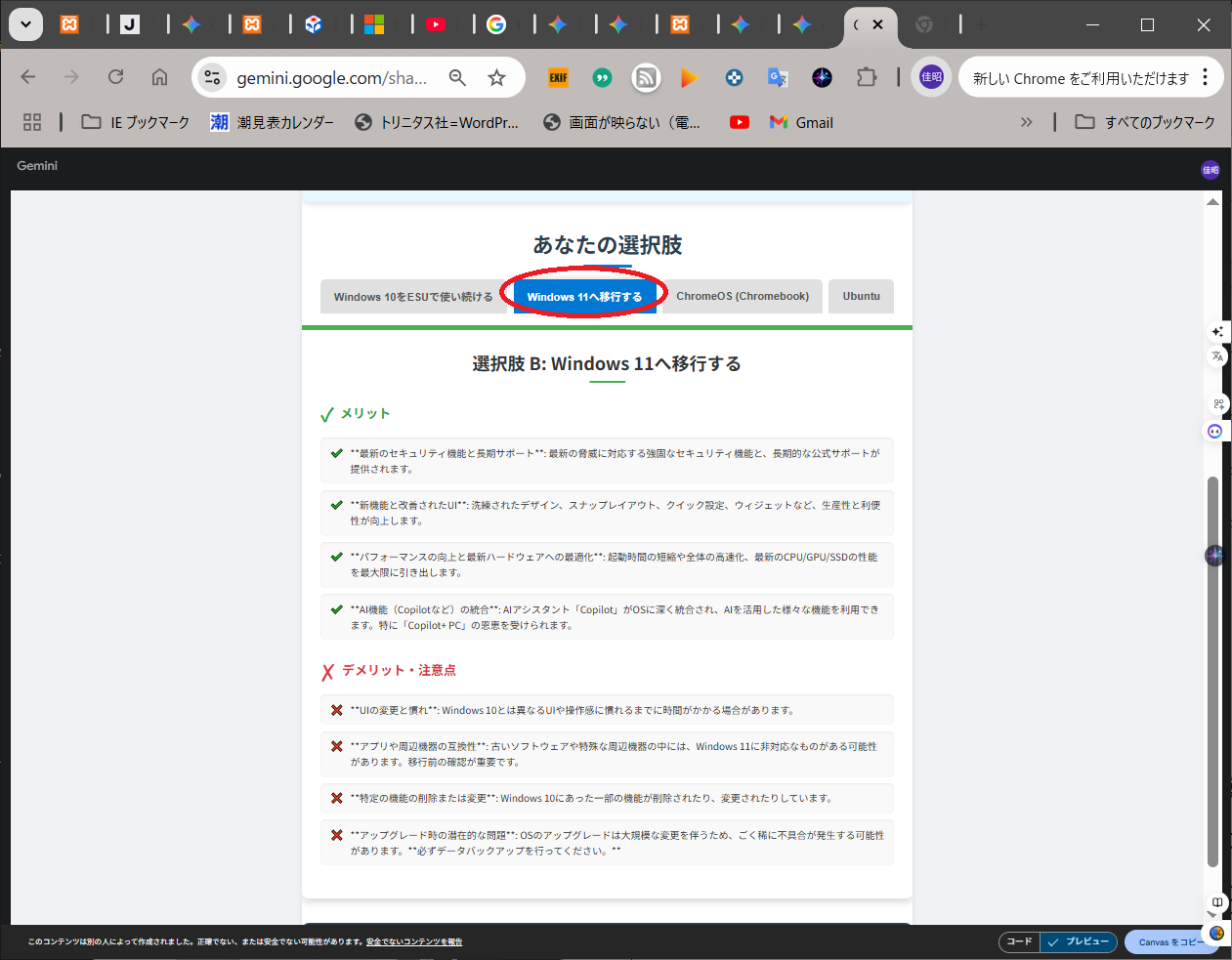The height and width of the screenshot is (960, 1232).
Task: Click the translate side-panel icon
Action: pos(1217,356)
